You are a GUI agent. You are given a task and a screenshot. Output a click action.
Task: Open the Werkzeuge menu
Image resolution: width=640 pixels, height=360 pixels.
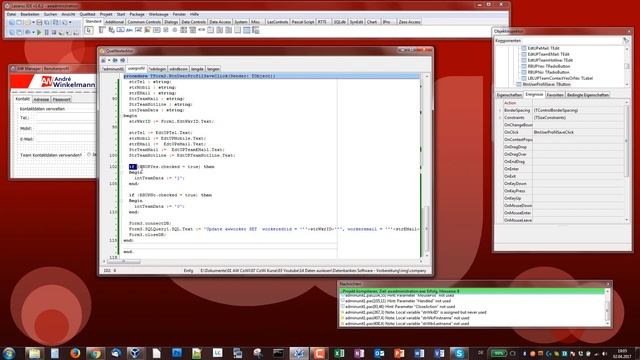point(158,14)
